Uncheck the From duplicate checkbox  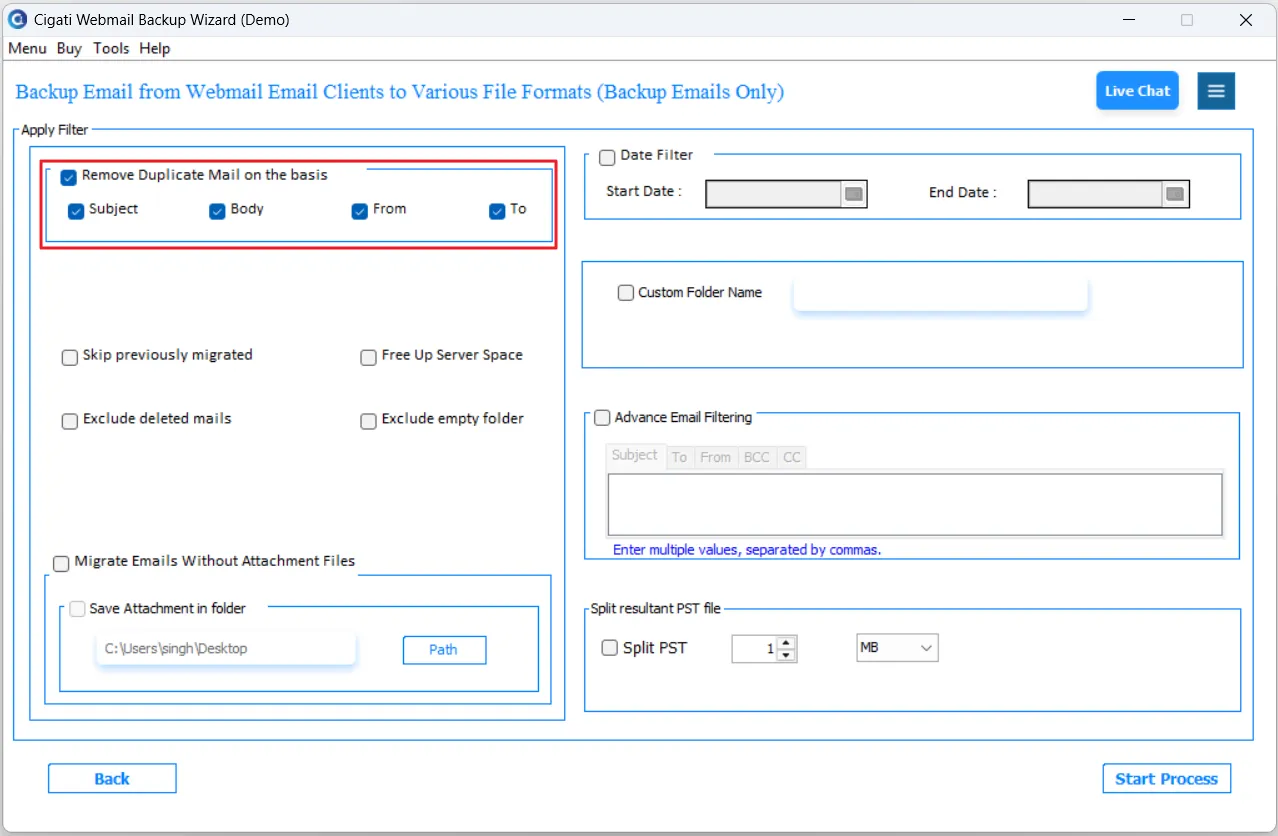coord(360,211)
